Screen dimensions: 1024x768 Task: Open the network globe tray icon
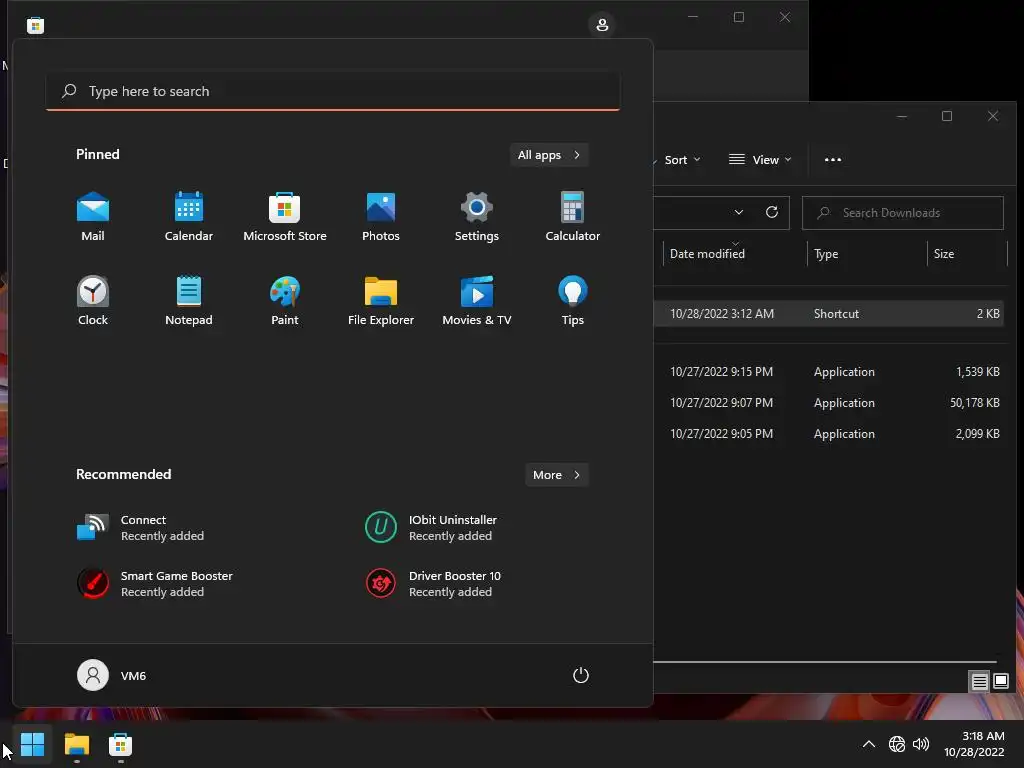(897, 744)
